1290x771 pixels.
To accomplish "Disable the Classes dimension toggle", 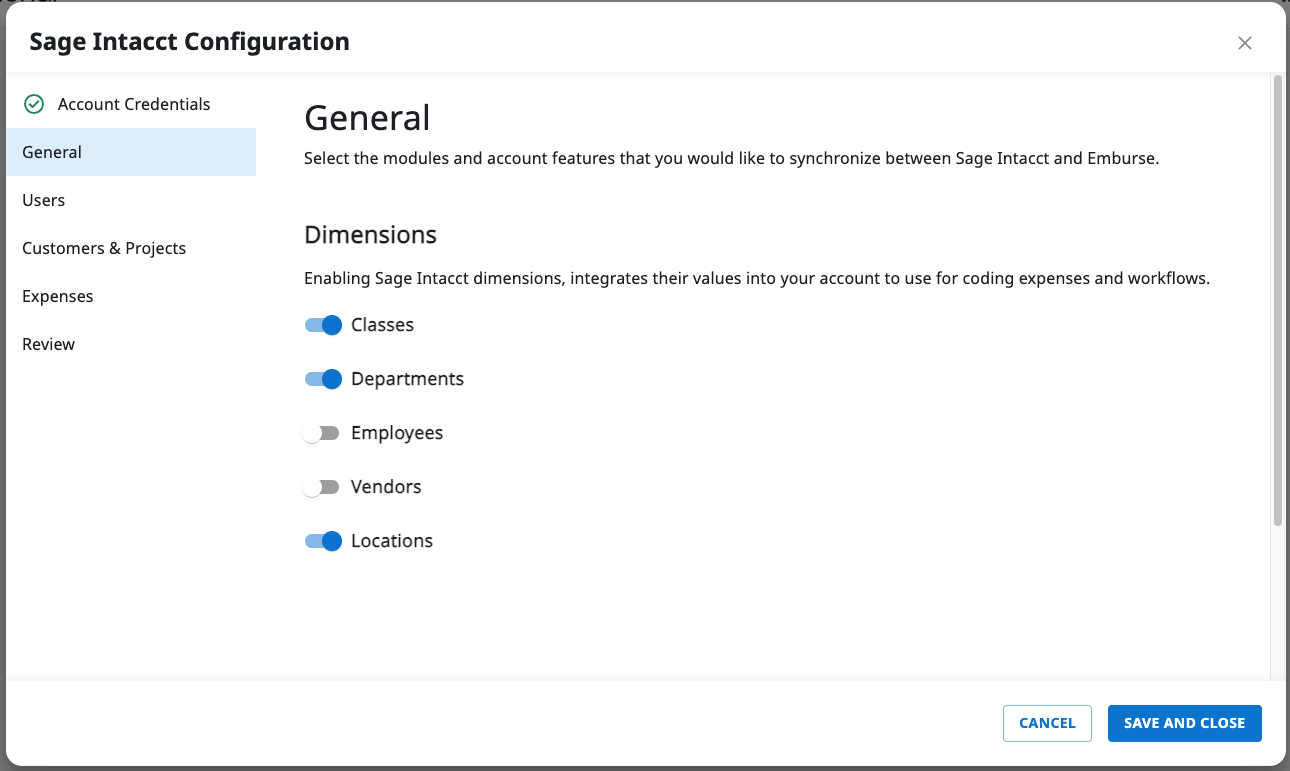I will (323, 325).
